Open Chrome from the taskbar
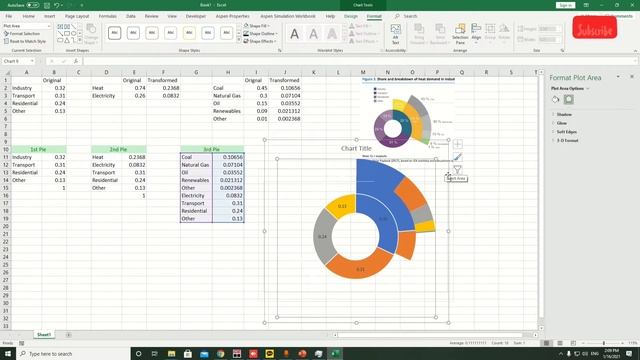The width and height of the screenshot is (640, 360). pyautogui.click(x=220, y=353)
